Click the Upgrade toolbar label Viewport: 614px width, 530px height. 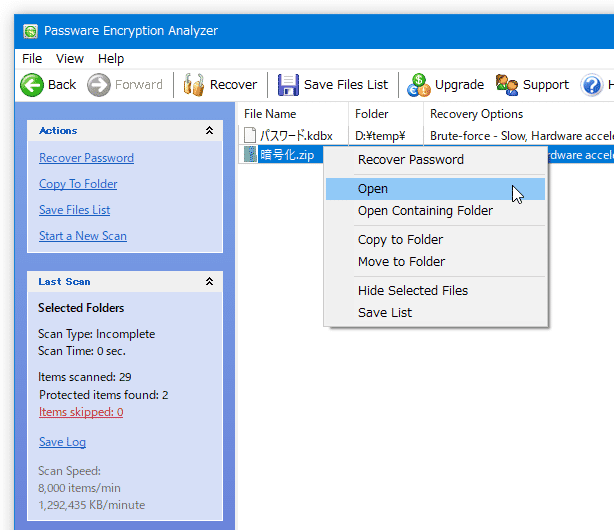click(459, 85)
